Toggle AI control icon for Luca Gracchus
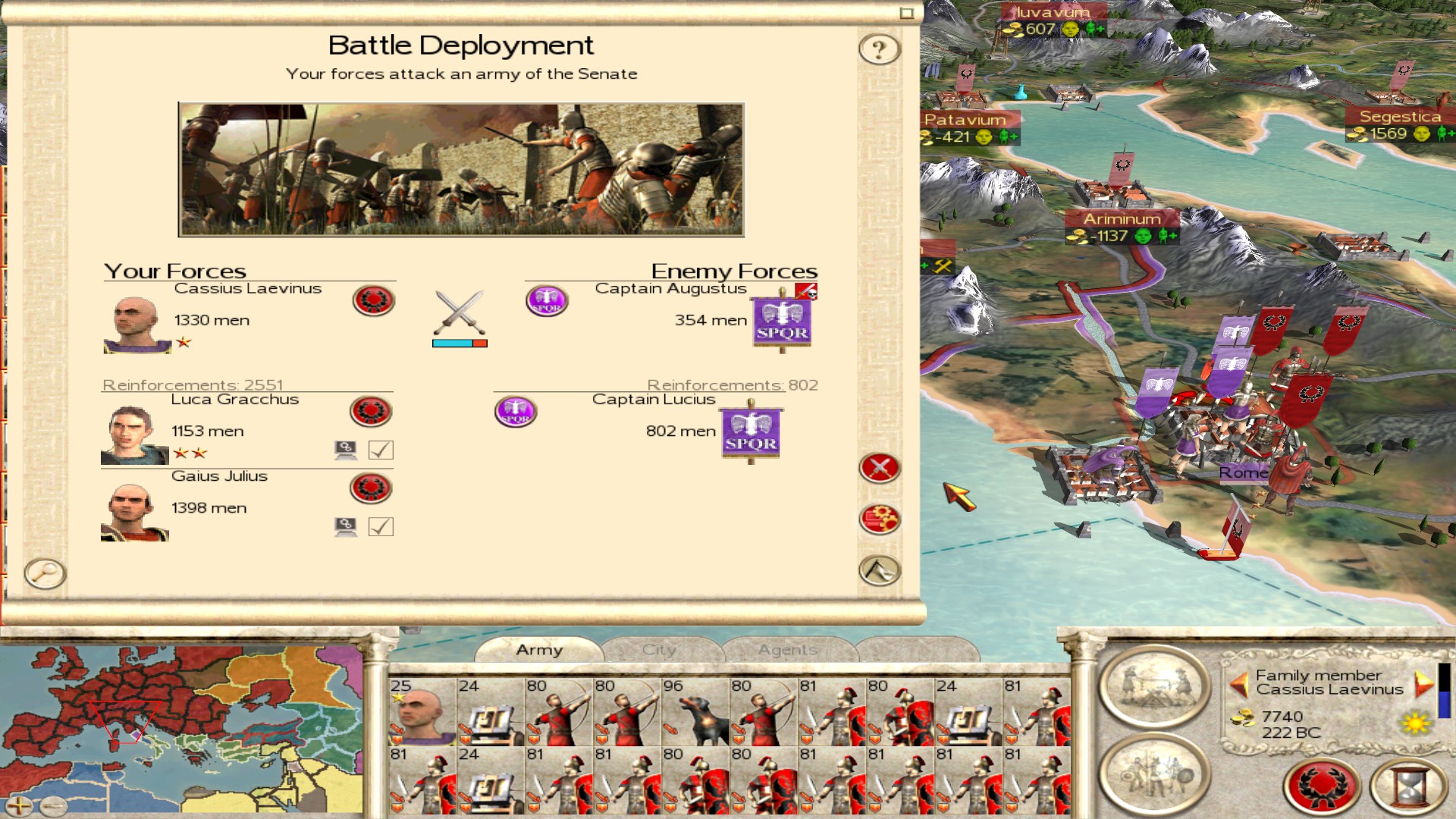Screen dimensions: 1456x819 coord(346,450)
